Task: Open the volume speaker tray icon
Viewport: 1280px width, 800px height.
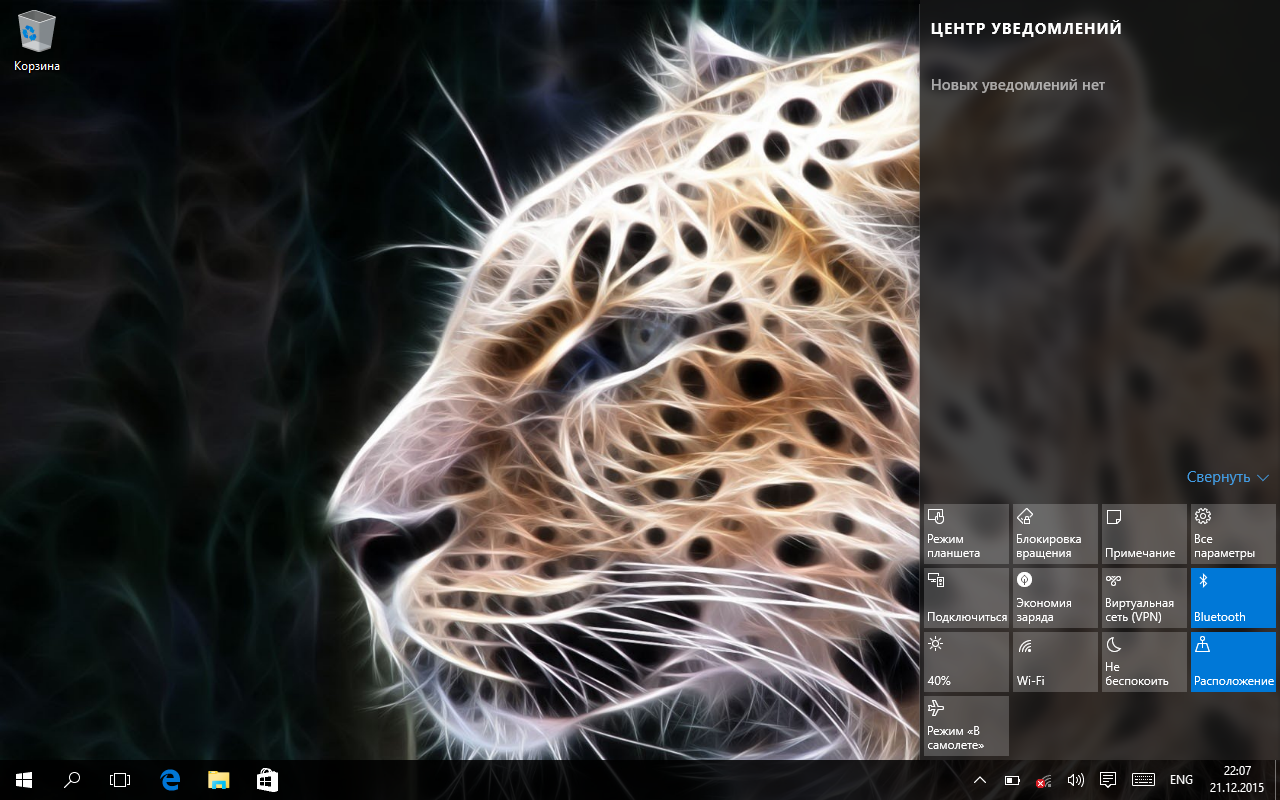Action: click(x=1076, y=780)
